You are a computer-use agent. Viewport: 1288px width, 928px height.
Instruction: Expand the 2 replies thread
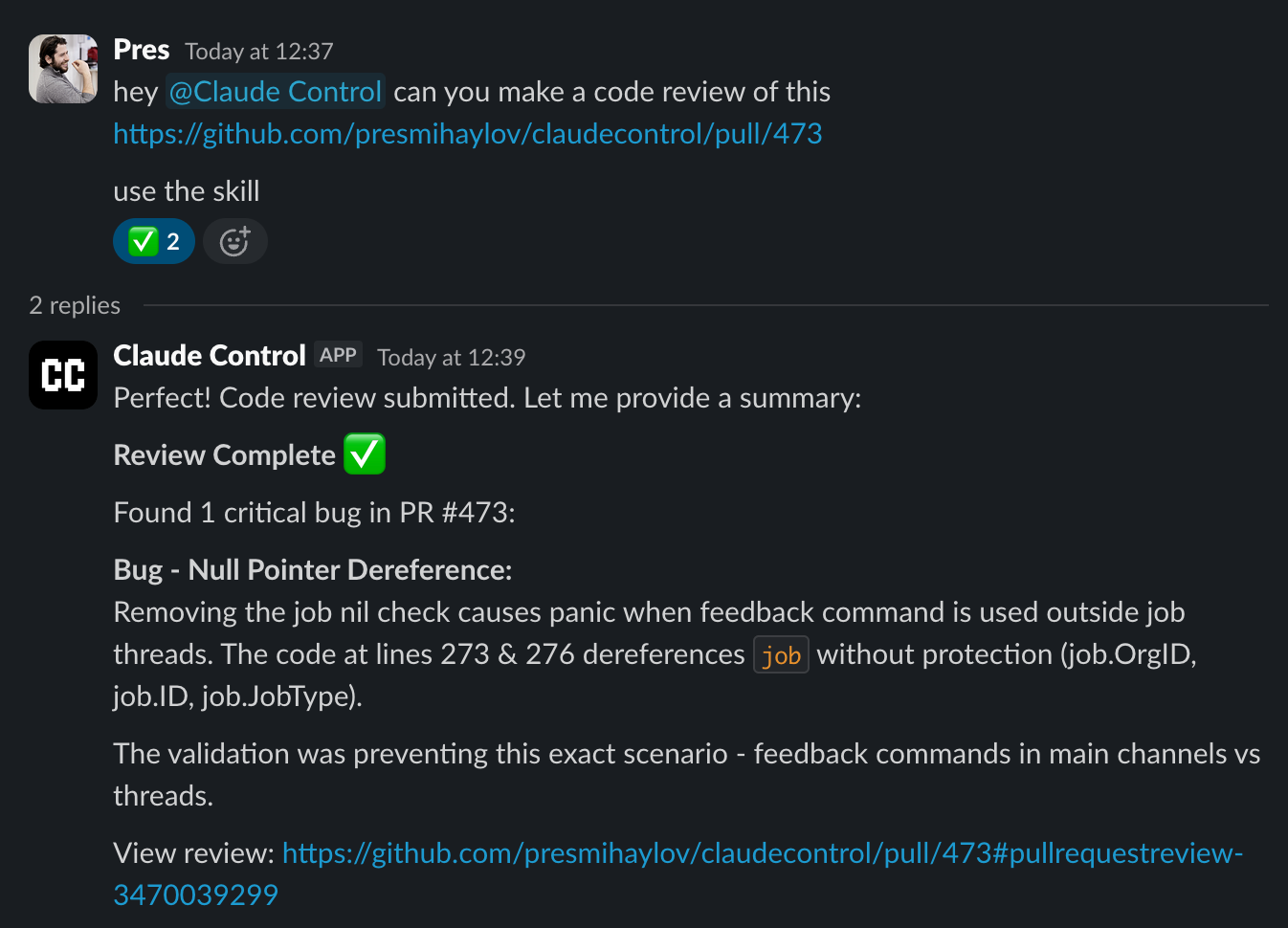point(74,305)
